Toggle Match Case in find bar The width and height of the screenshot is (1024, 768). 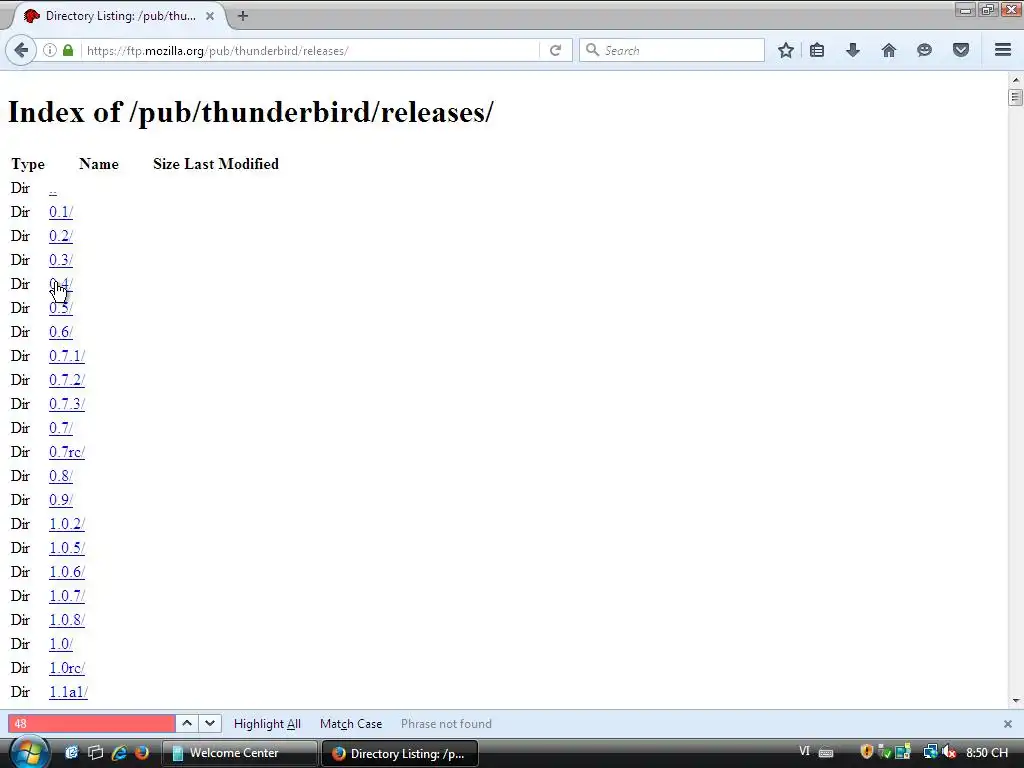coord(351,724)
